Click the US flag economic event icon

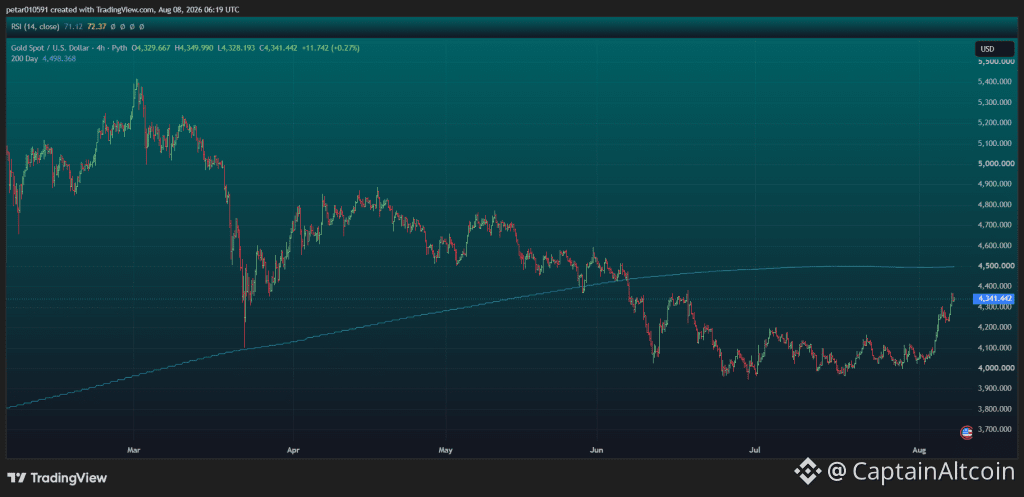click(x=966, y=432)
